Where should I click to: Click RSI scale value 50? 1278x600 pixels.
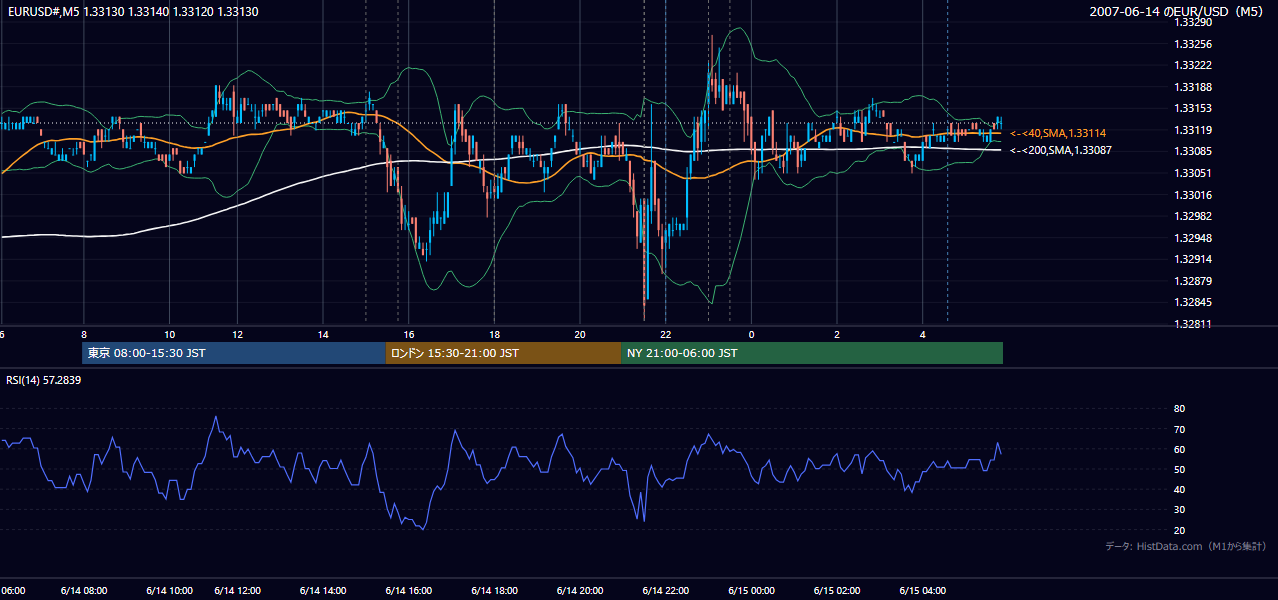coord(1179,469)
